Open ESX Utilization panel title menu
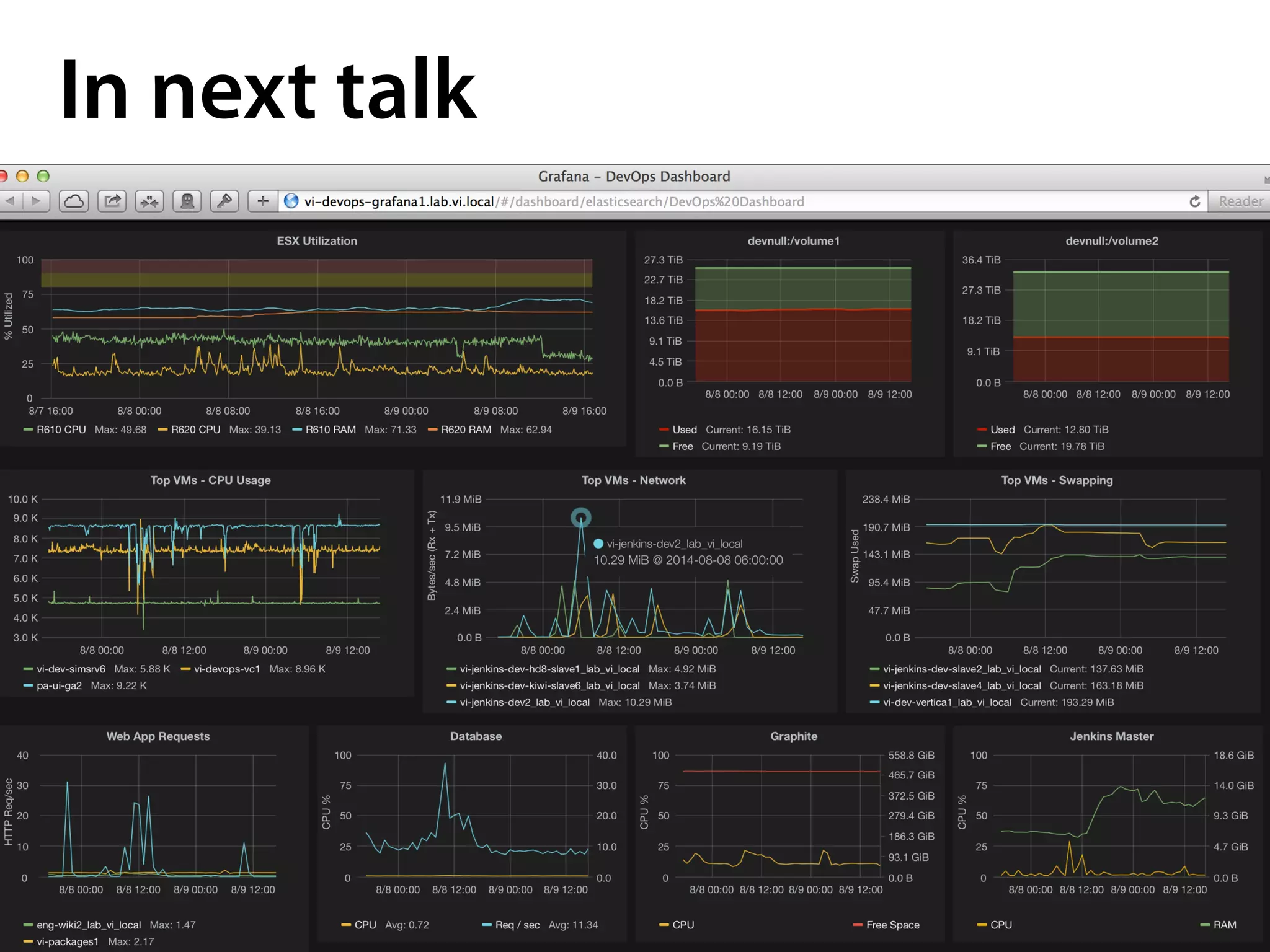The width and height of the screenshot is (1270, 952). [x=317, y=241]
